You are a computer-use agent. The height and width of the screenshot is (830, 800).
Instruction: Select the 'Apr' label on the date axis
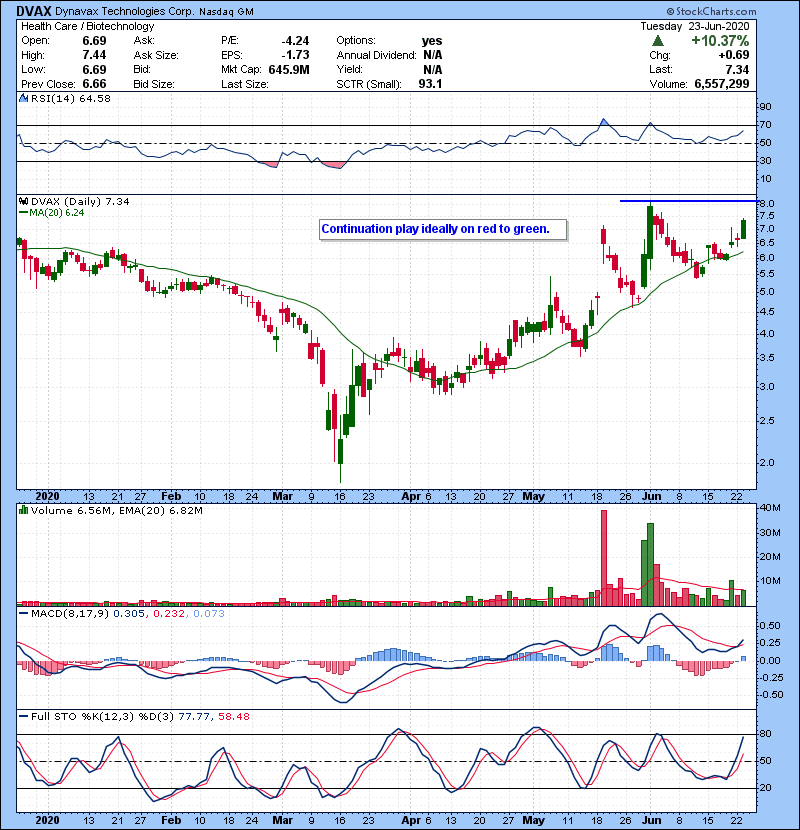(410, 495)
